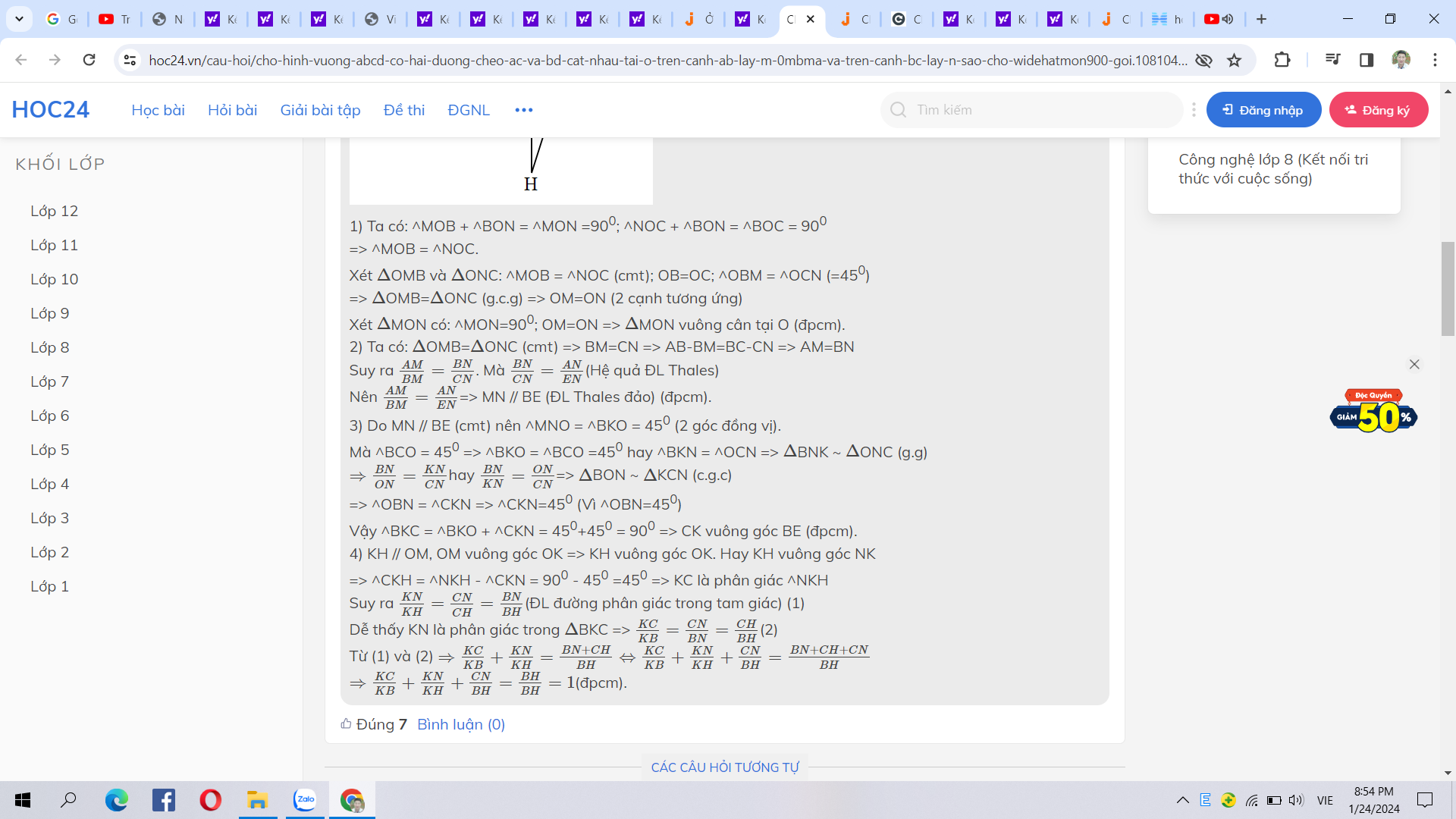
Task: Click the Đăng nhập button
Action: pyautogui.click(x=1263, y=110)
